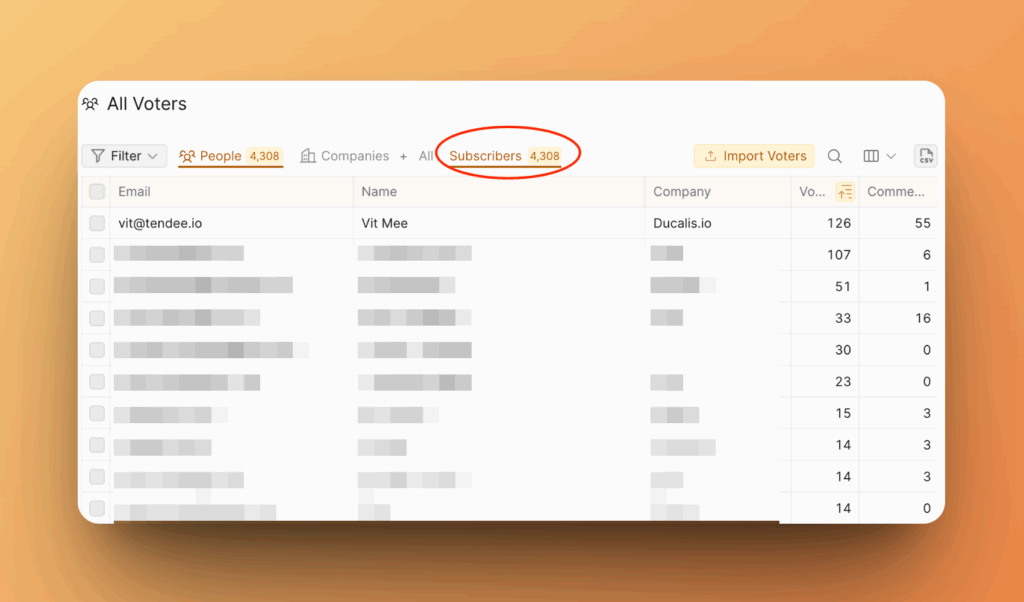Open search with the magnifying glass icon
1024x602 pixels.
[835, 156]
